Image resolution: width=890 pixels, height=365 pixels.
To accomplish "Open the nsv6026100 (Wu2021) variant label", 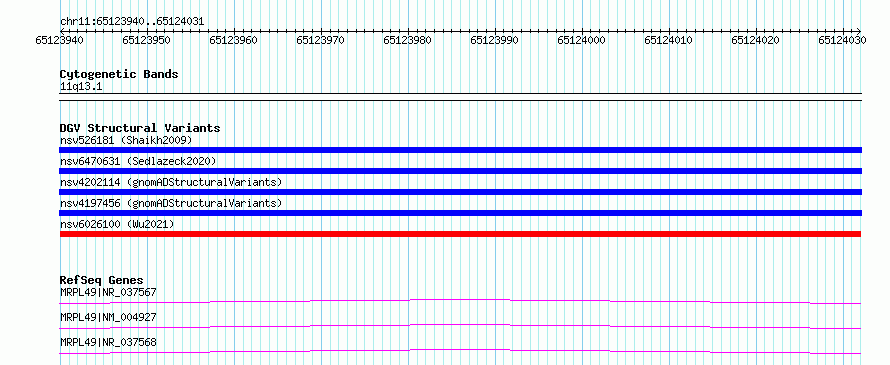I will tap(117, 224).
